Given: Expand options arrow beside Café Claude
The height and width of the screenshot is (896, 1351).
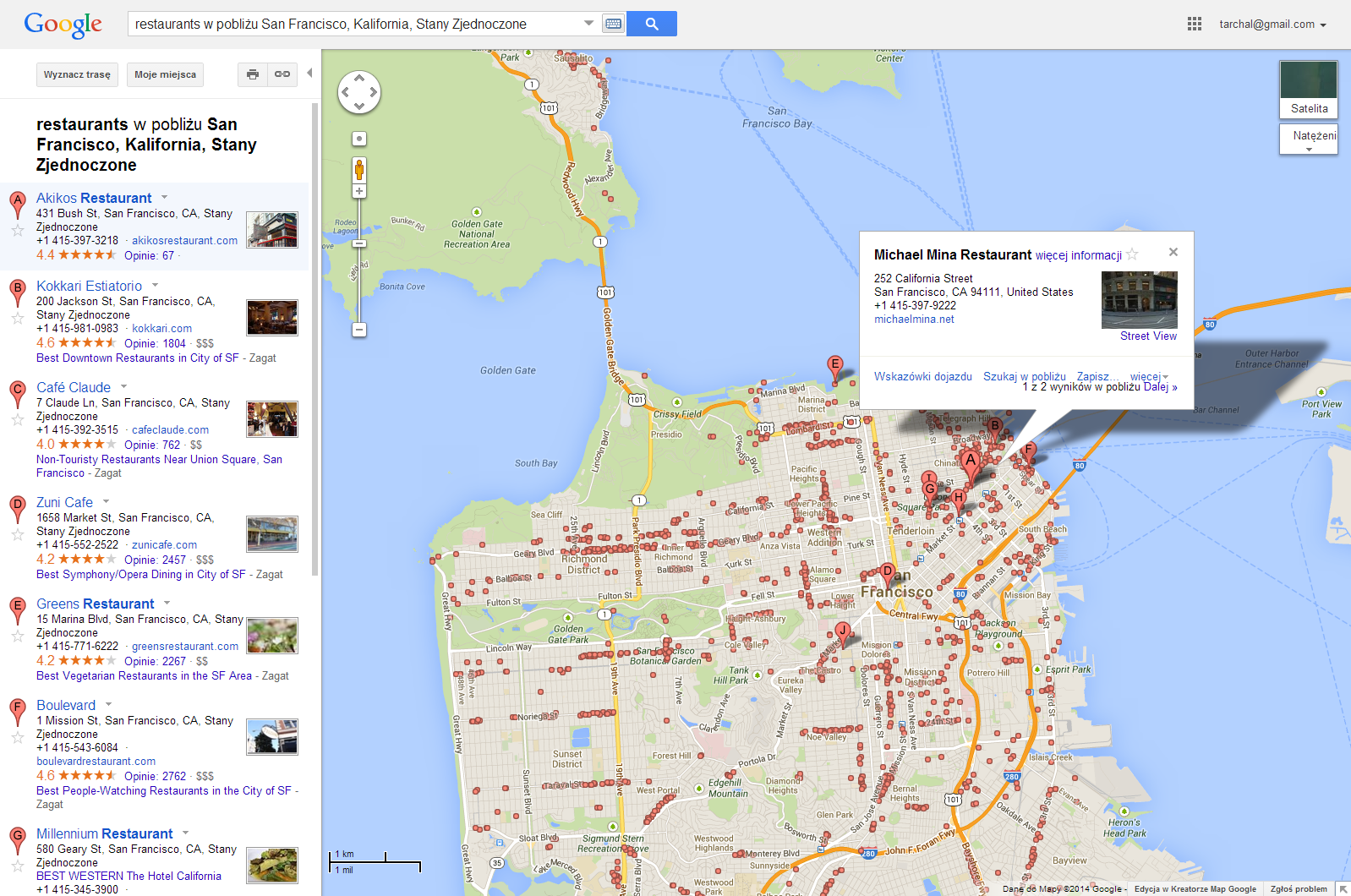Looking at the screenshot, I should coord(123,386).
